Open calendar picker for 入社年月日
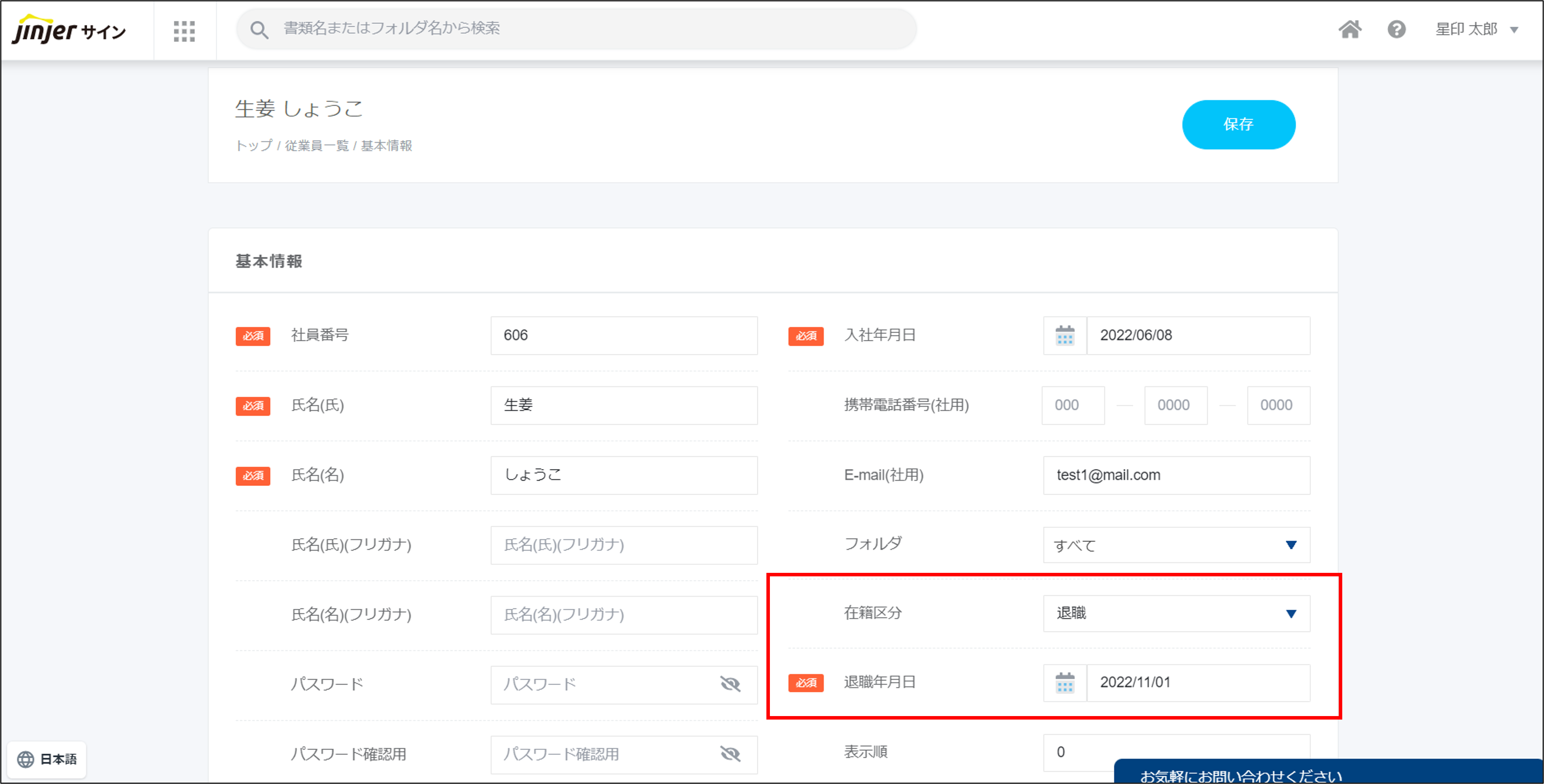 (x=1064, y=336)
